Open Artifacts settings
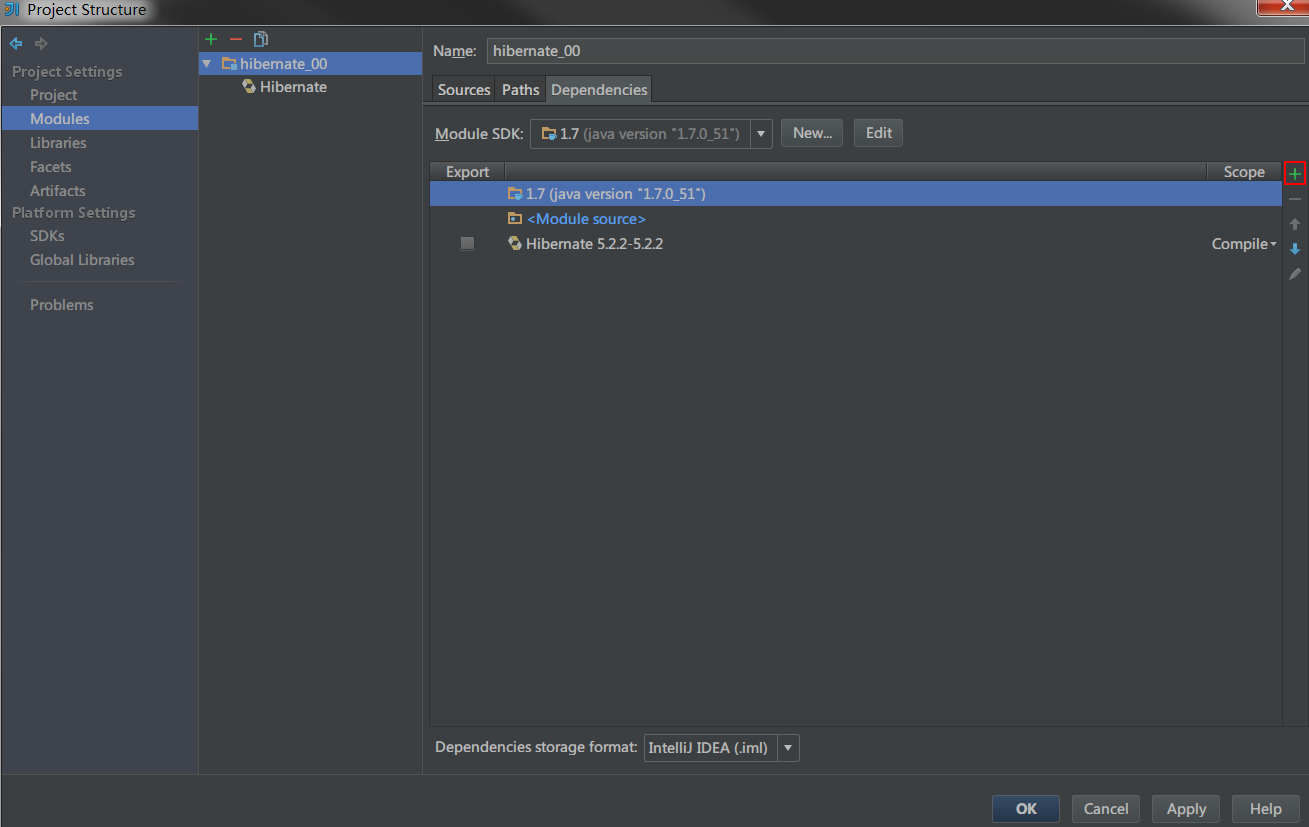Screen dimensions: 1309x827 pos(58,191)
